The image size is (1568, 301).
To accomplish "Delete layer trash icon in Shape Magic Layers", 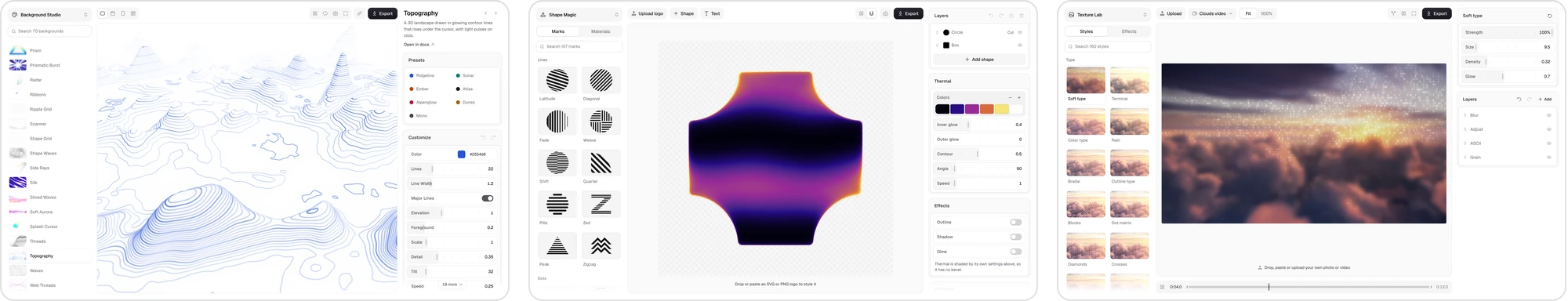I will click(x=1022, y=16).
